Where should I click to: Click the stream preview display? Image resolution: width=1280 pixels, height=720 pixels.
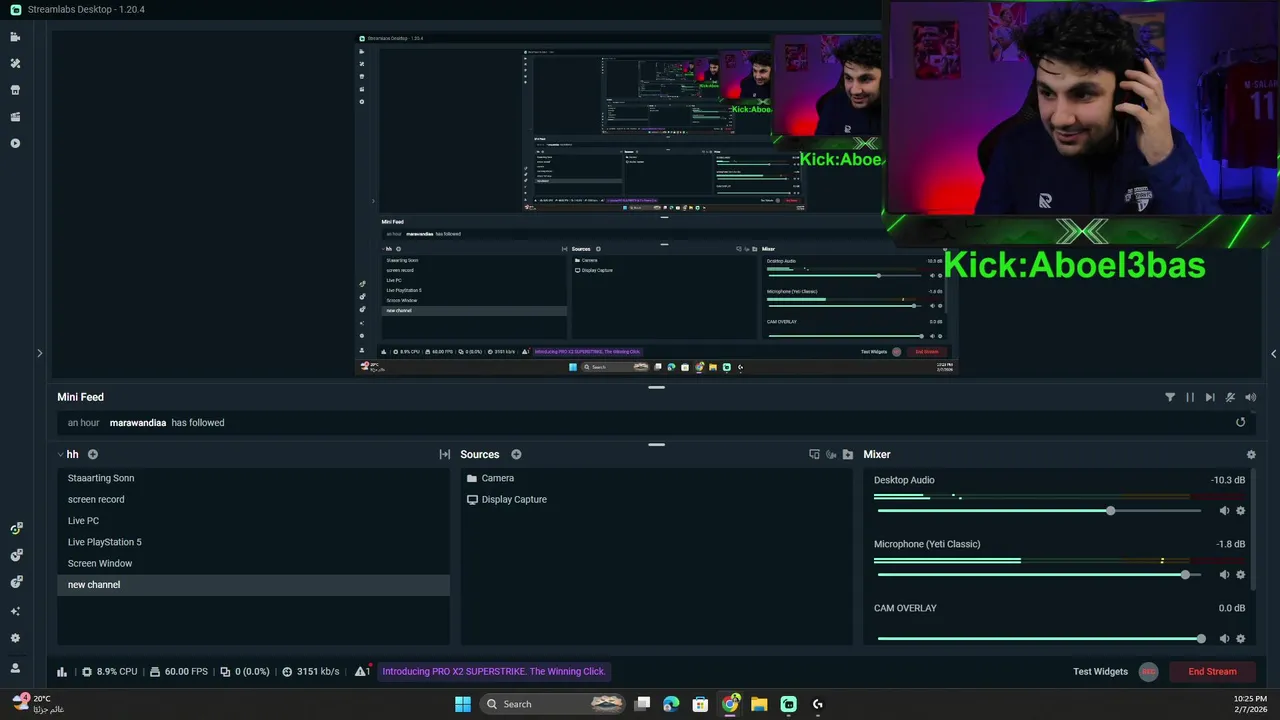pos(655,203)
